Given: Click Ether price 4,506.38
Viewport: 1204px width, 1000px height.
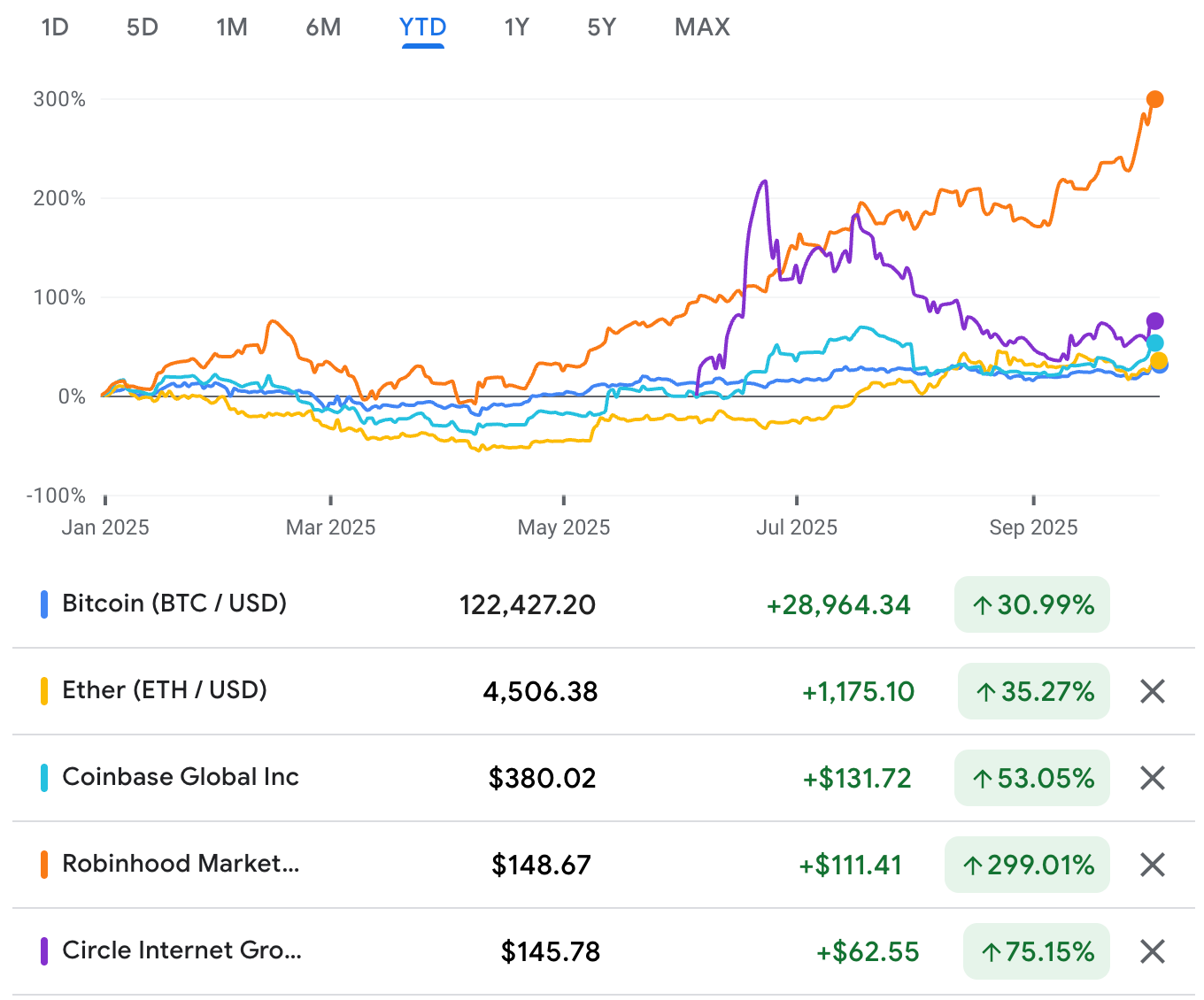Looking at the screenshot, I should coord(540,691).
